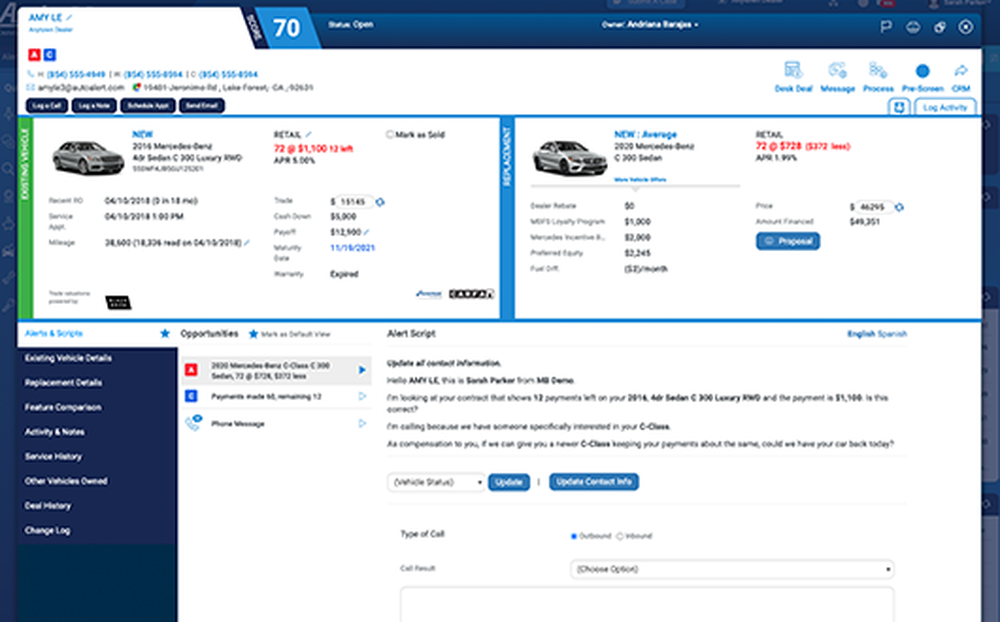
Task: Open Feature Comparison section
Action: point(63,408)
